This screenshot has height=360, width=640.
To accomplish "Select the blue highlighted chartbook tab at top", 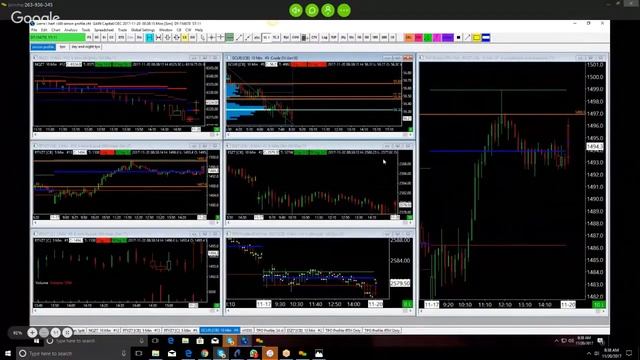I will (43, 47).
